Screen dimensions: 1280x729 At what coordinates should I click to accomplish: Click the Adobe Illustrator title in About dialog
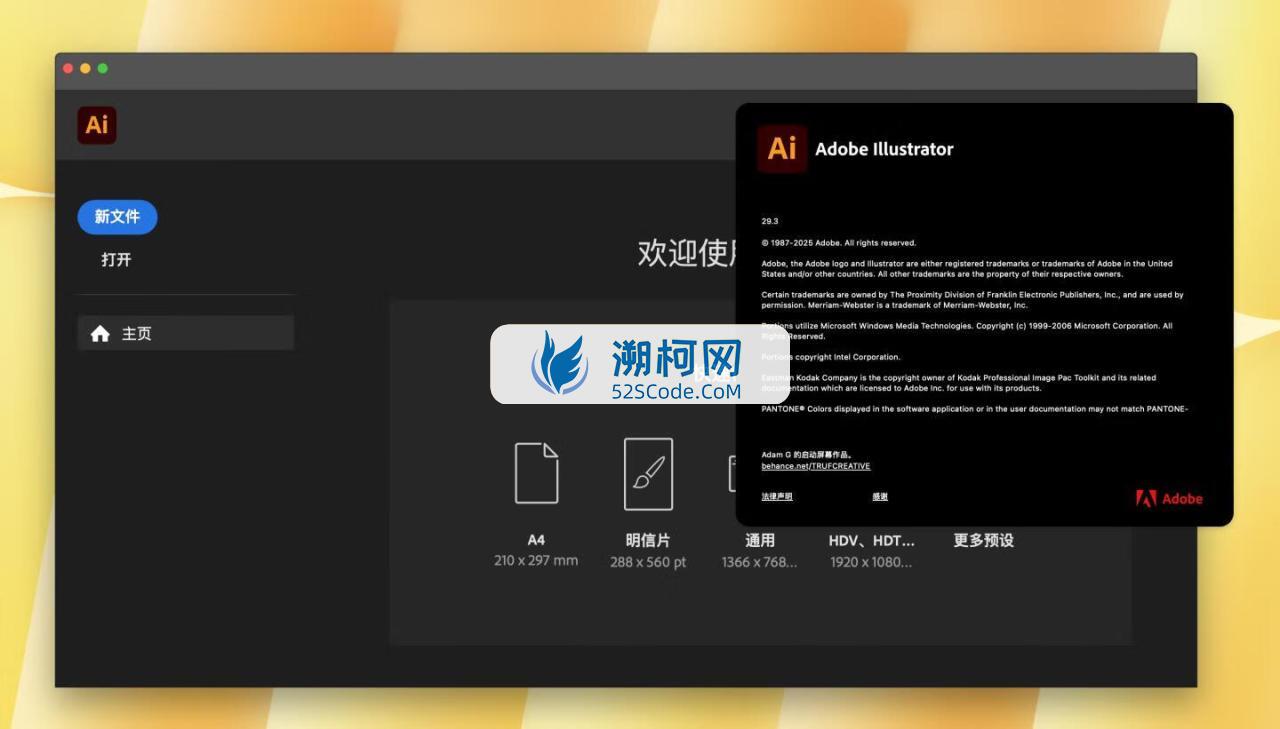[x=884, y=149]
